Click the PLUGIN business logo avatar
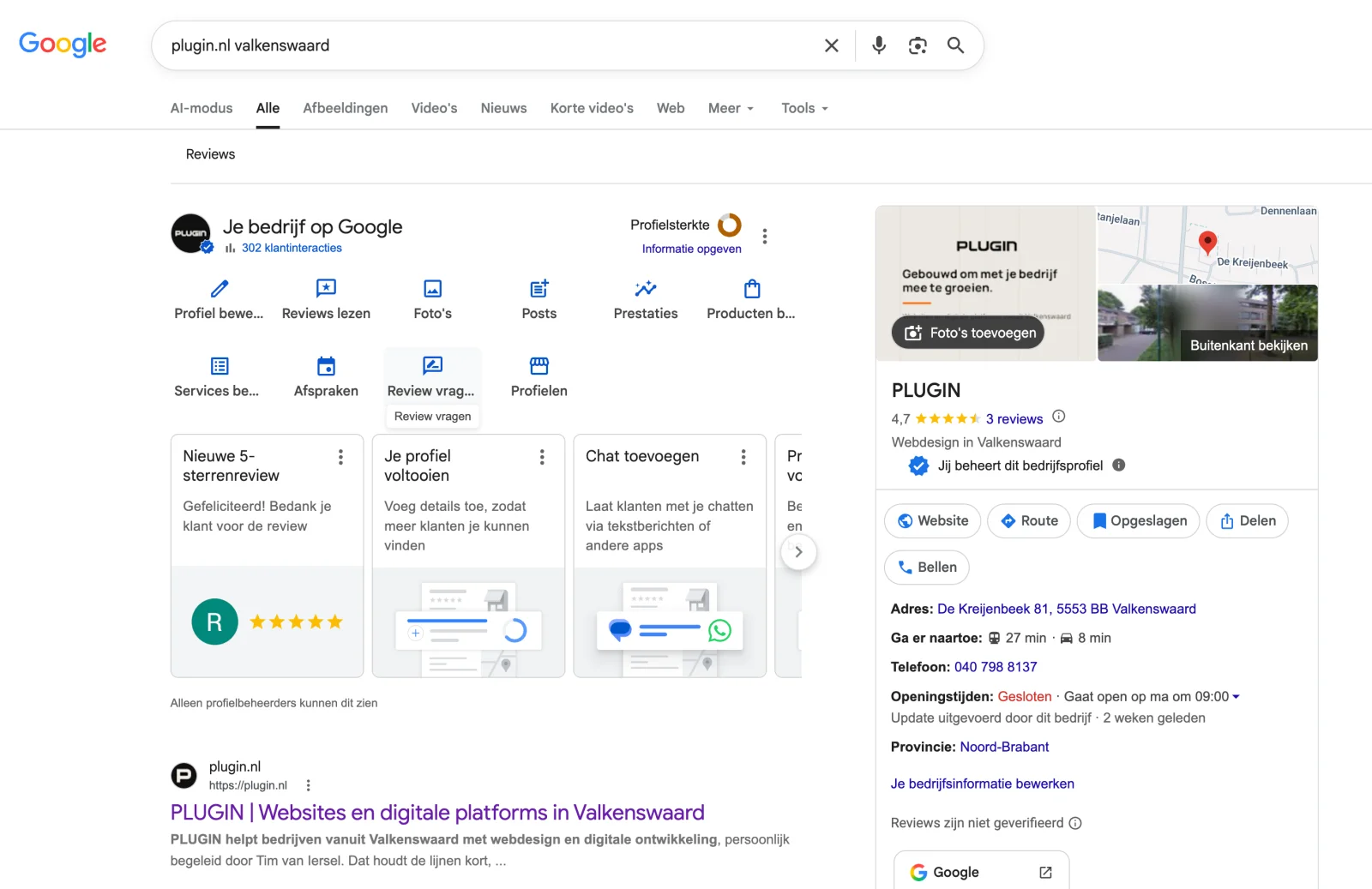Viewport: 1372px width, 889px height. (x=190, y=233)
